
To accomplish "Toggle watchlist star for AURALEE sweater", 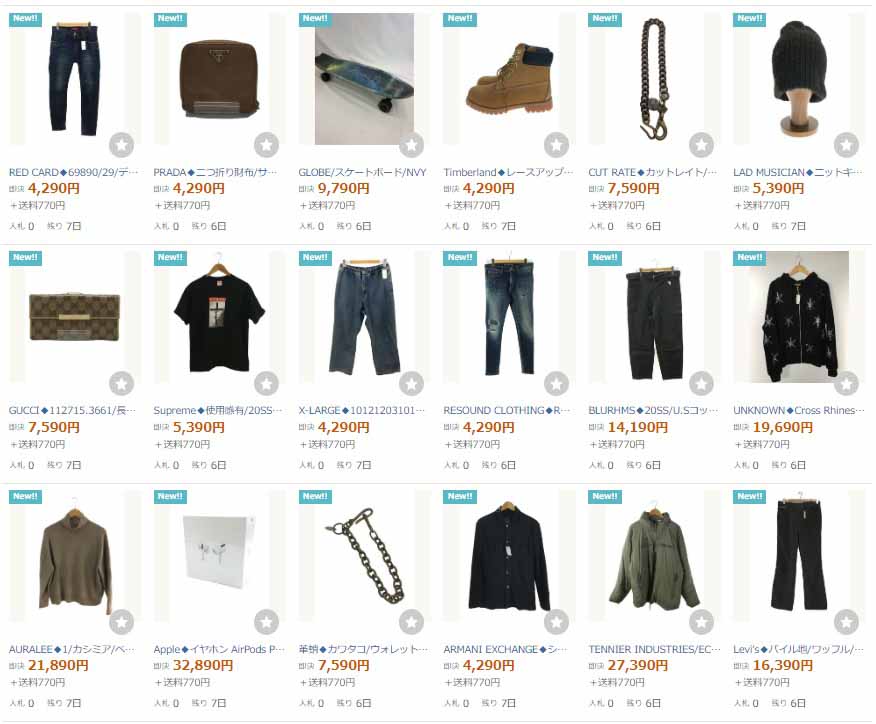I will coord(121,622).
